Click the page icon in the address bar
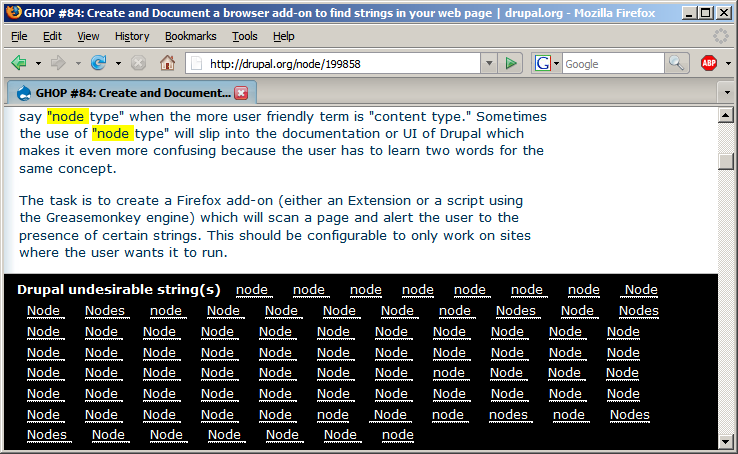738x454 pixels. coord(196,64)
